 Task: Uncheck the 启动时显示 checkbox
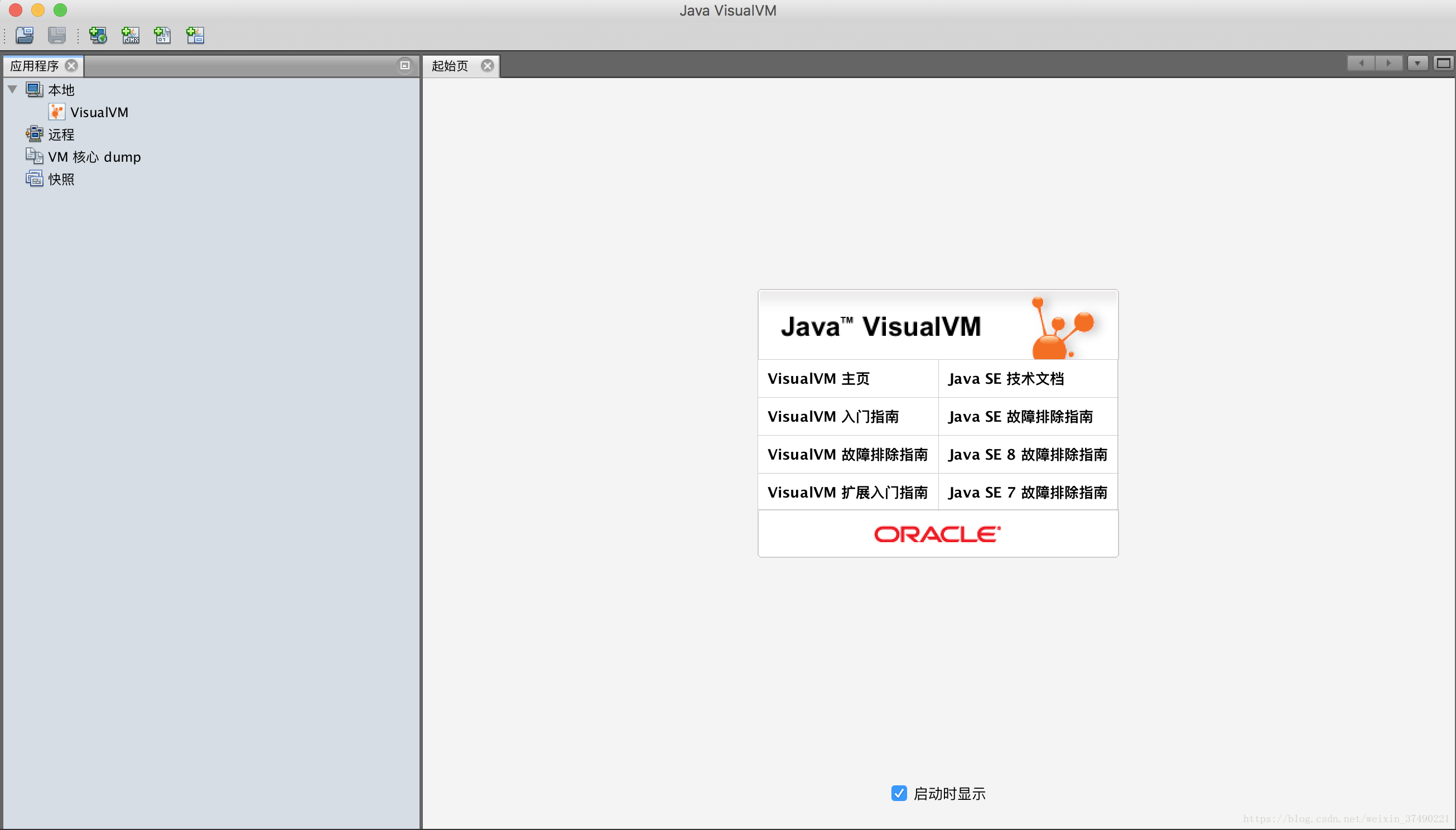pyautogui.click(x=899, y=793)
